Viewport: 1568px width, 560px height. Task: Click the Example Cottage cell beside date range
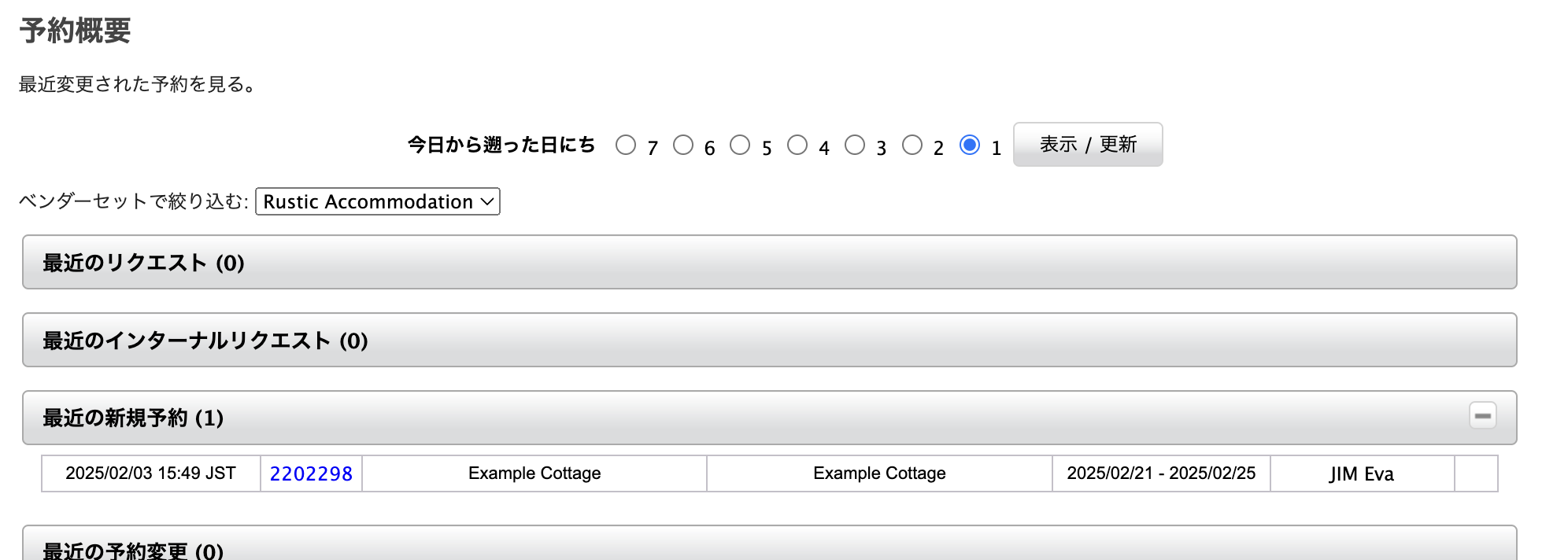(x=879, y=473)
